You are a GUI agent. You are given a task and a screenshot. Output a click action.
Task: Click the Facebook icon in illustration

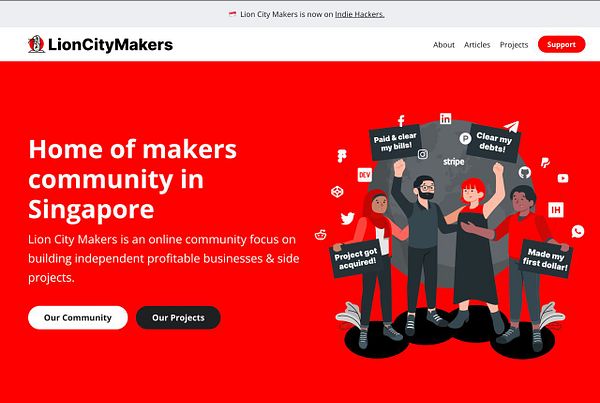click(401, 121)
